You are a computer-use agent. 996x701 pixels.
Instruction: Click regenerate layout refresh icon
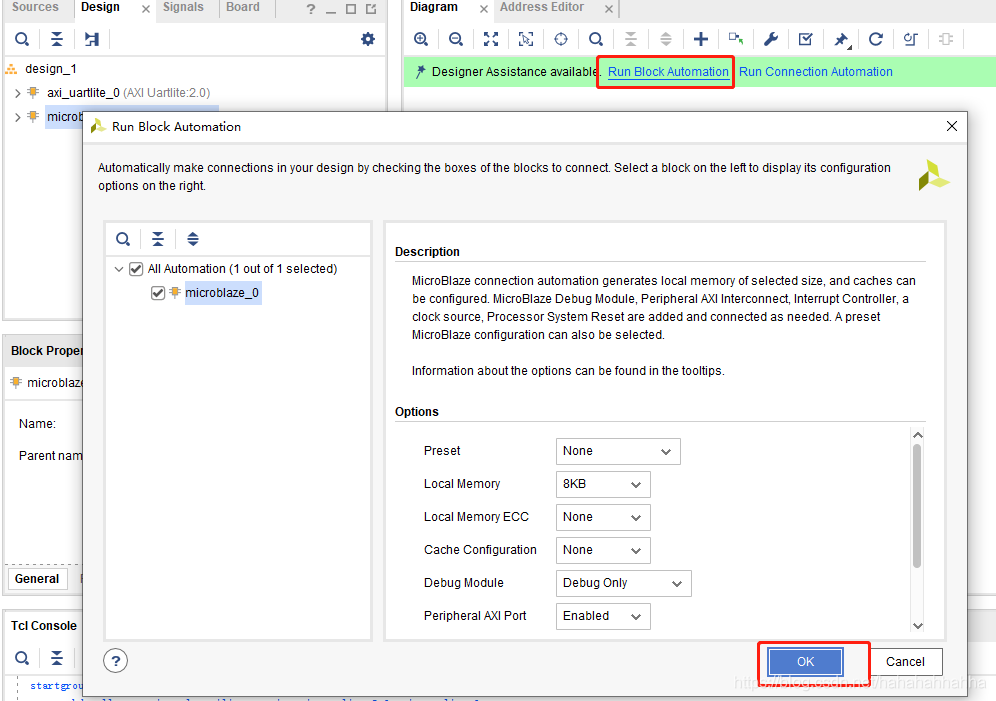(876, 39)
